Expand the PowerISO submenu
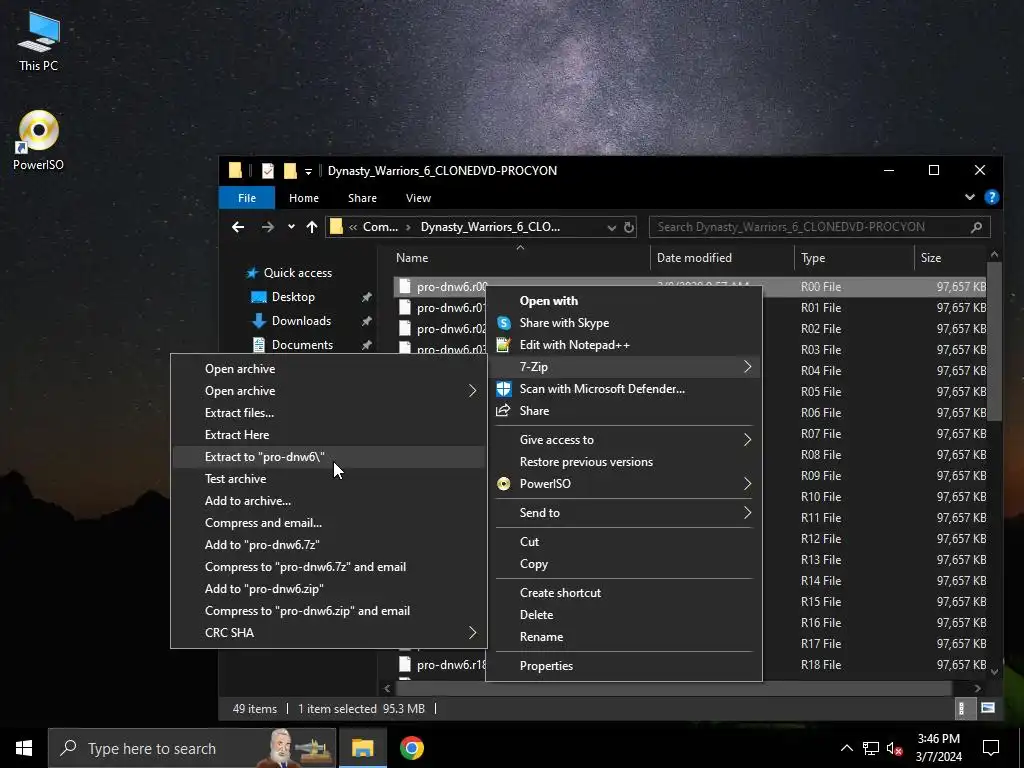The height and width of the screenshot is (768, 1024). point(748,484)
